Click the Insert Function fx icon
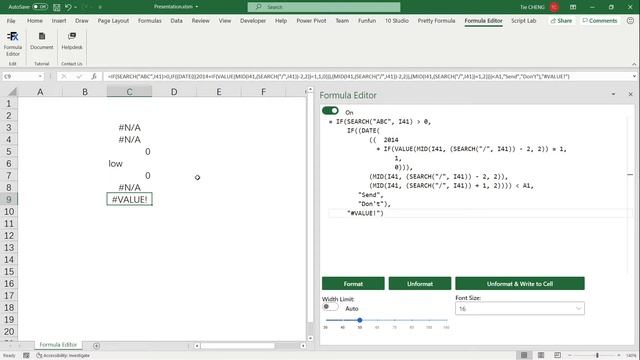Screen dimensions: 640x360 [94, 76]
